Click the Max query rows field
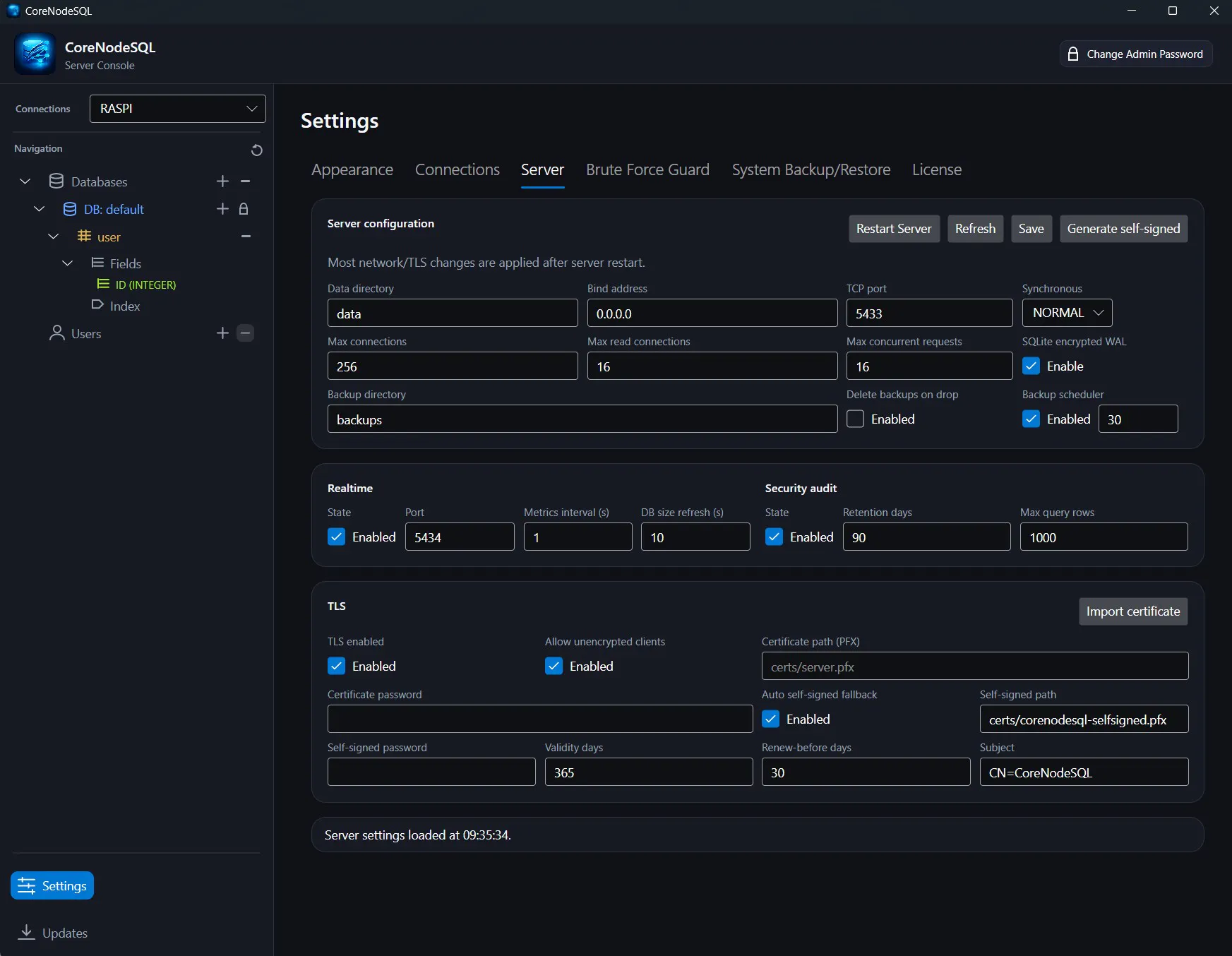 1104,537
